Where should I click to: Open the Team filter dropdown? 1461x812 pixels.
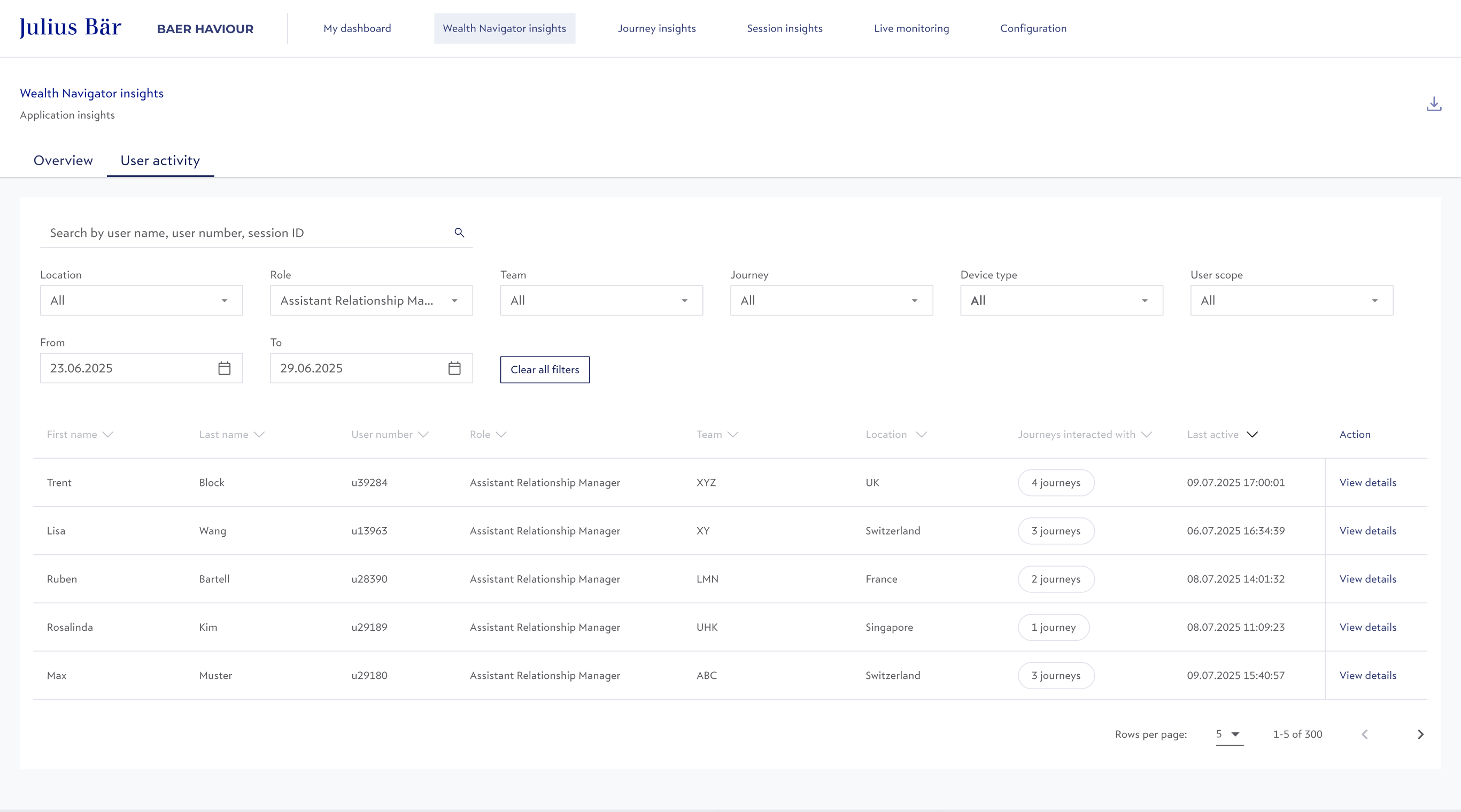pyautogui.click(x=601, y=300)
